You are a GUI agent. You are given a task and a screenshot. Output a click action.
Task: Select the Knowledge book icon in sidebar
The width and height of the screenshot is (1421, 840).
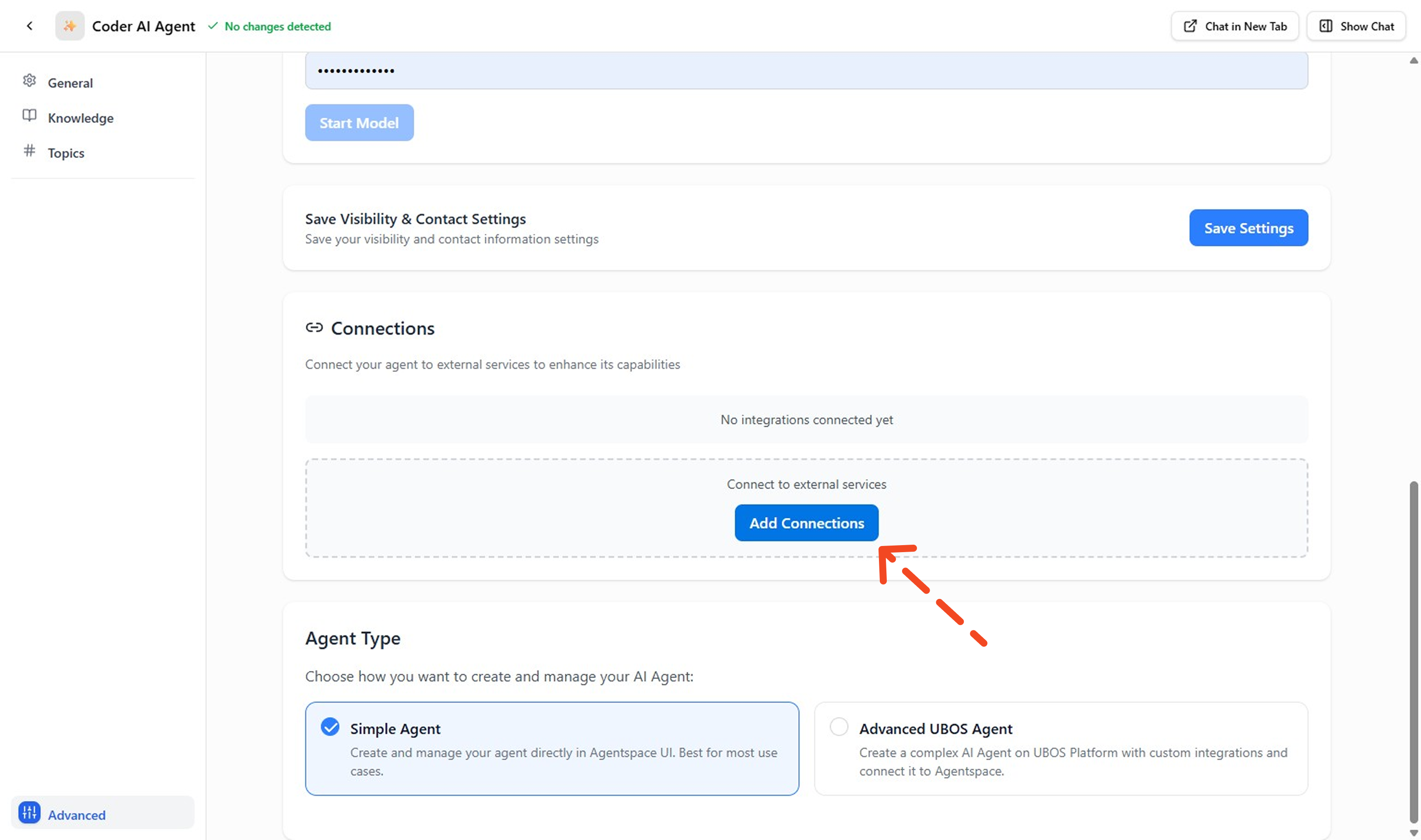click(x=29, y=117)
